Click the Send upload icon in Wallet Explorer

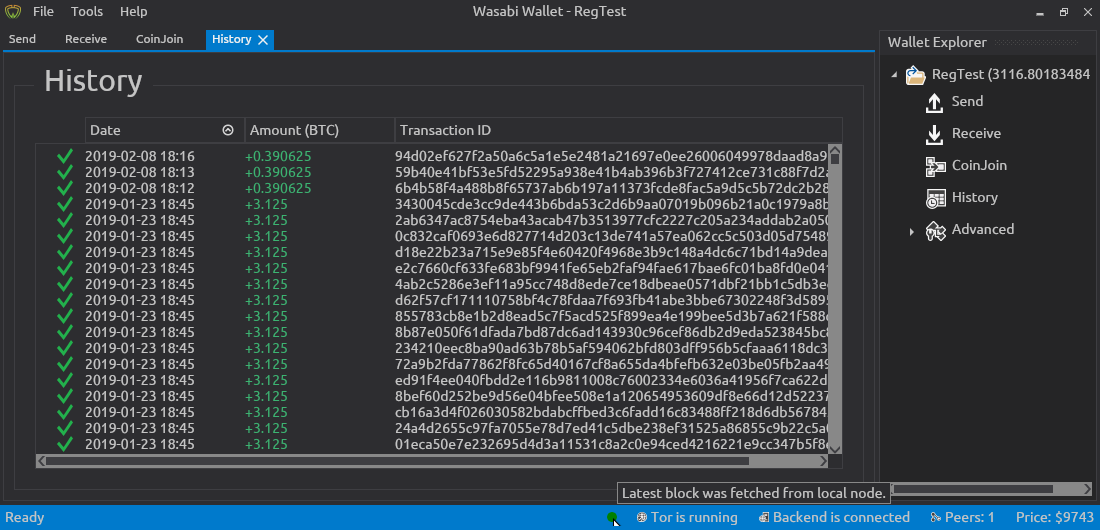(x=934, y=102)
